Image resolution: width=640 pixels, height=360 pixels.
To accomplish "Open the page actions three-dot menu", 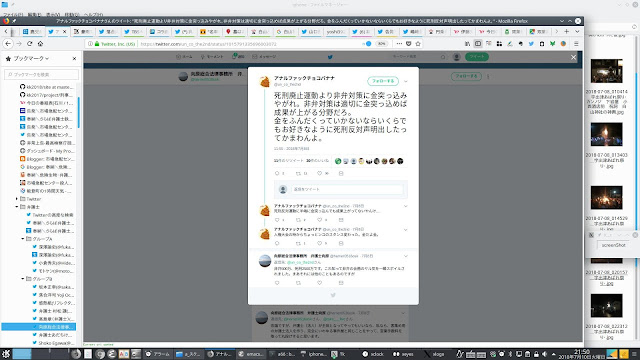I will pos(399,44).
